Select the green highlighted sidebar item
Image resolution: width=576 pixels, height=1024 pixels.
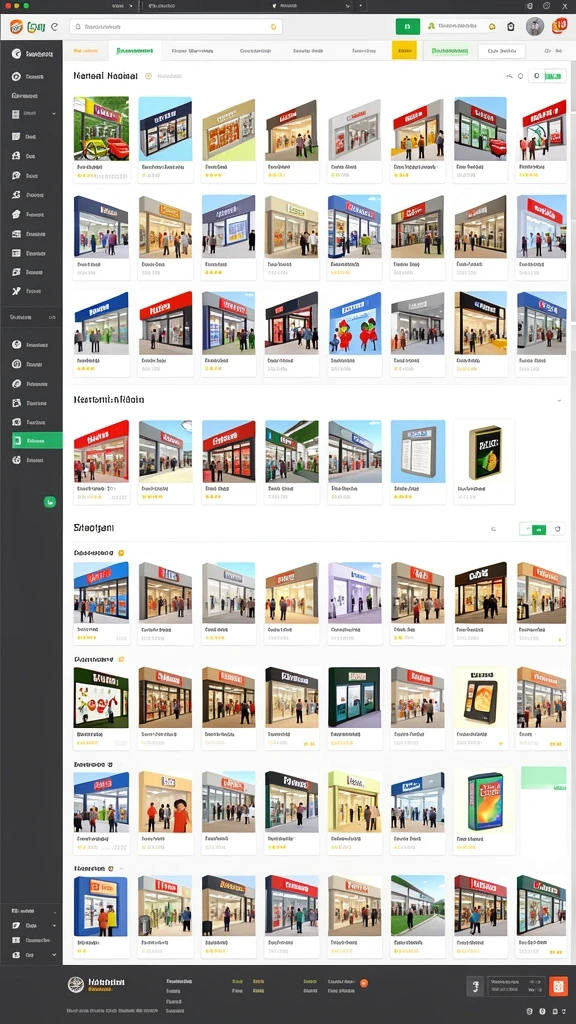tap(37, 441)
